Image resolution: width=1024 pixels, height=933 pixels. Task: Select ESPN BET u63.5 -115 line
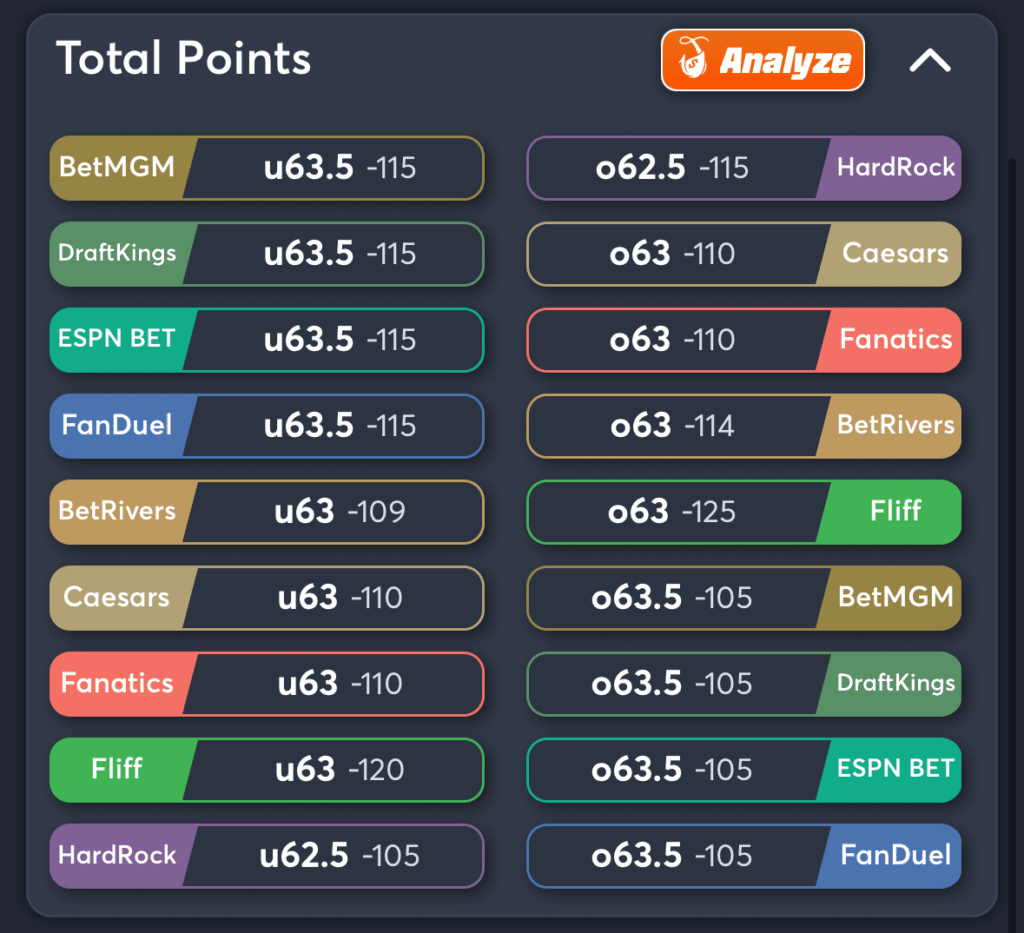[267, 340]
